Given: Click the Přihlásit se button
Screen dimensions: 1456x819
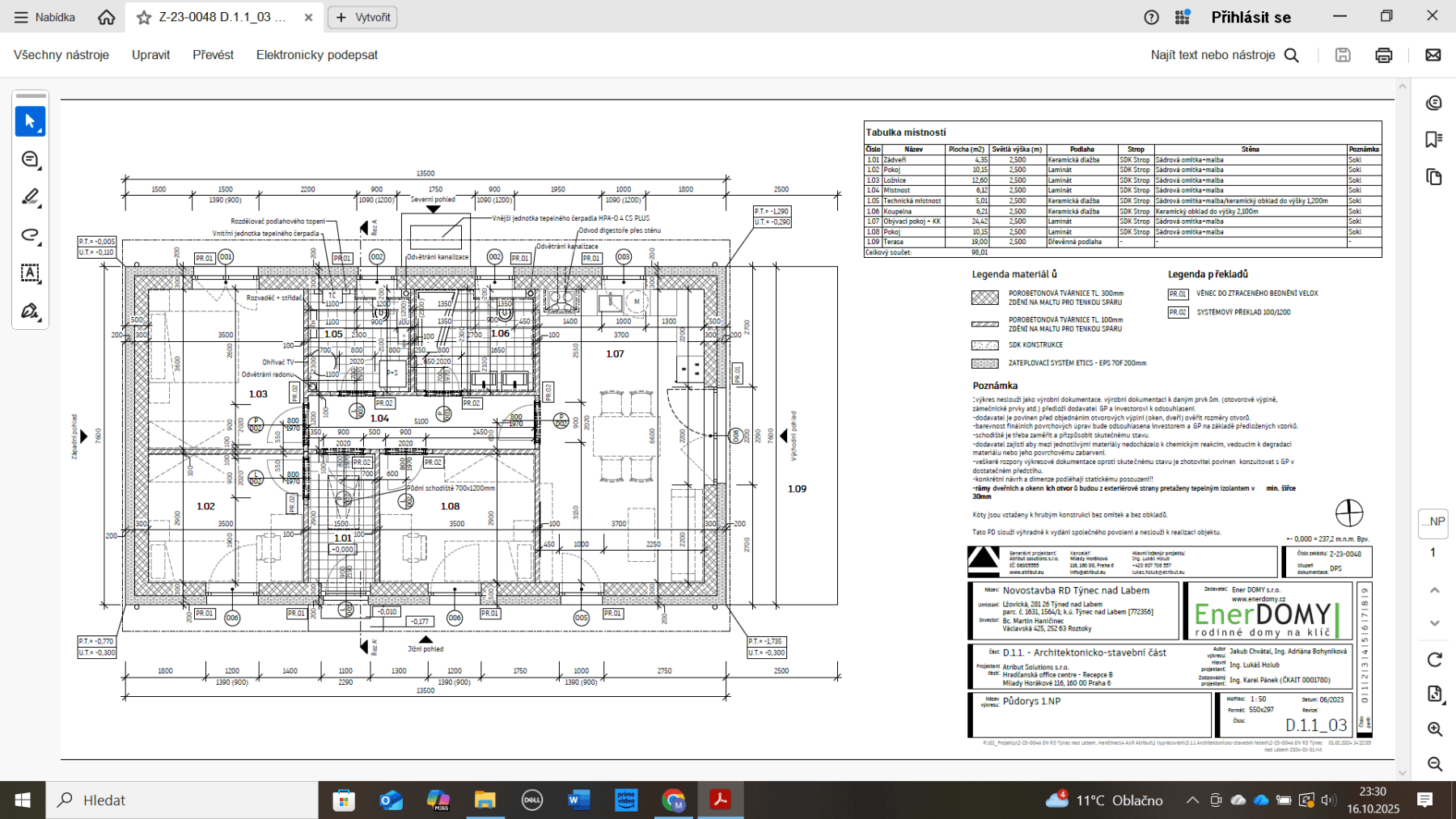Looking at the screenshot, I should [x=1251, y=17].
